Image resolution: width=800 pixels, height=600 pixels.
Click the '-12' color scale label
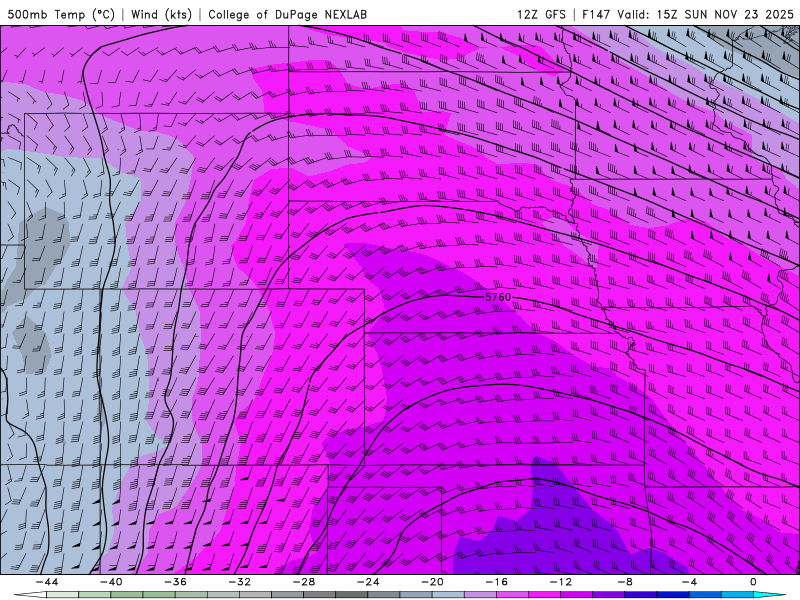561,582
